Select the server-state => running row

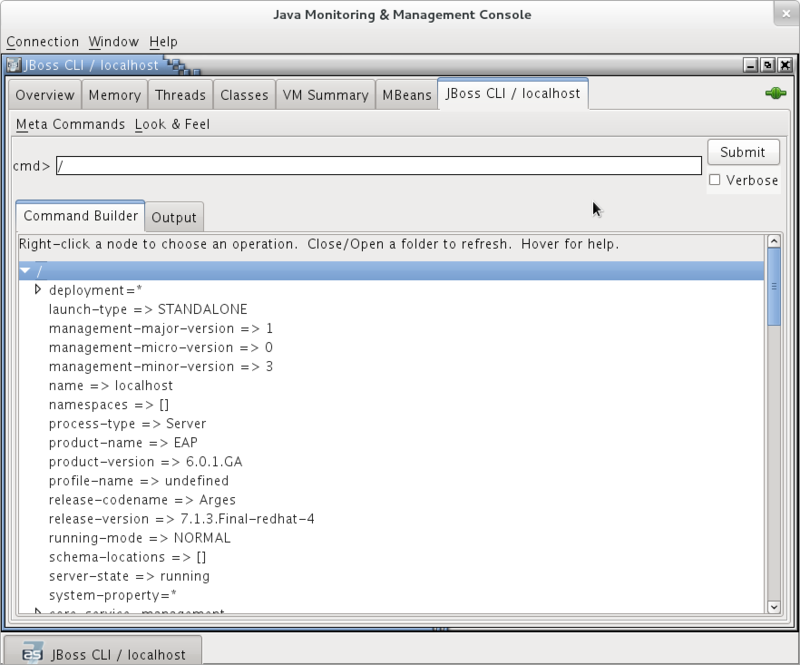tap(129, 576)
